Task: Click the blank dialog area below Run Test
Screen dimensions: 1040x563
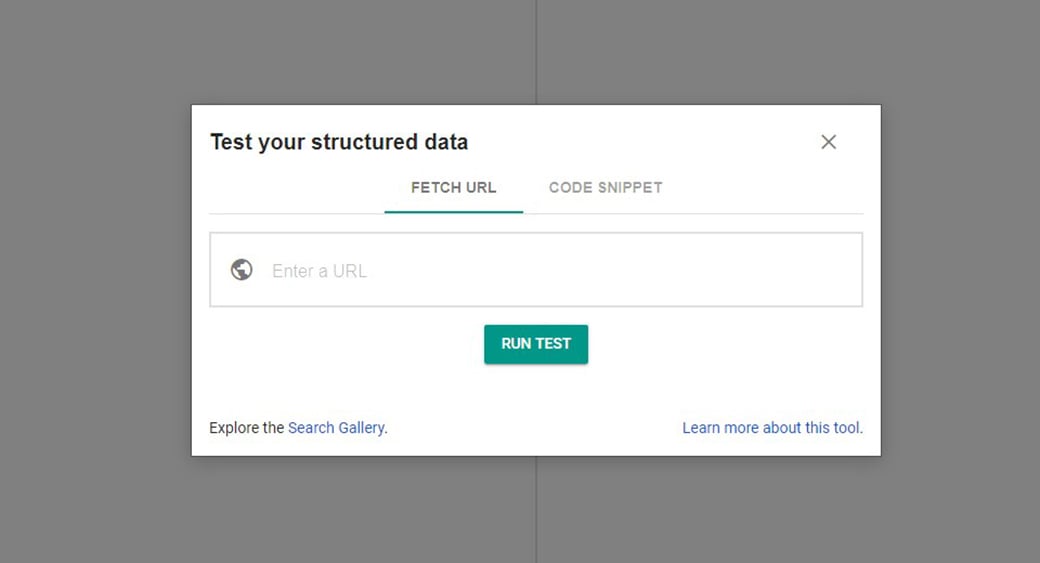Action: (536, 390)
